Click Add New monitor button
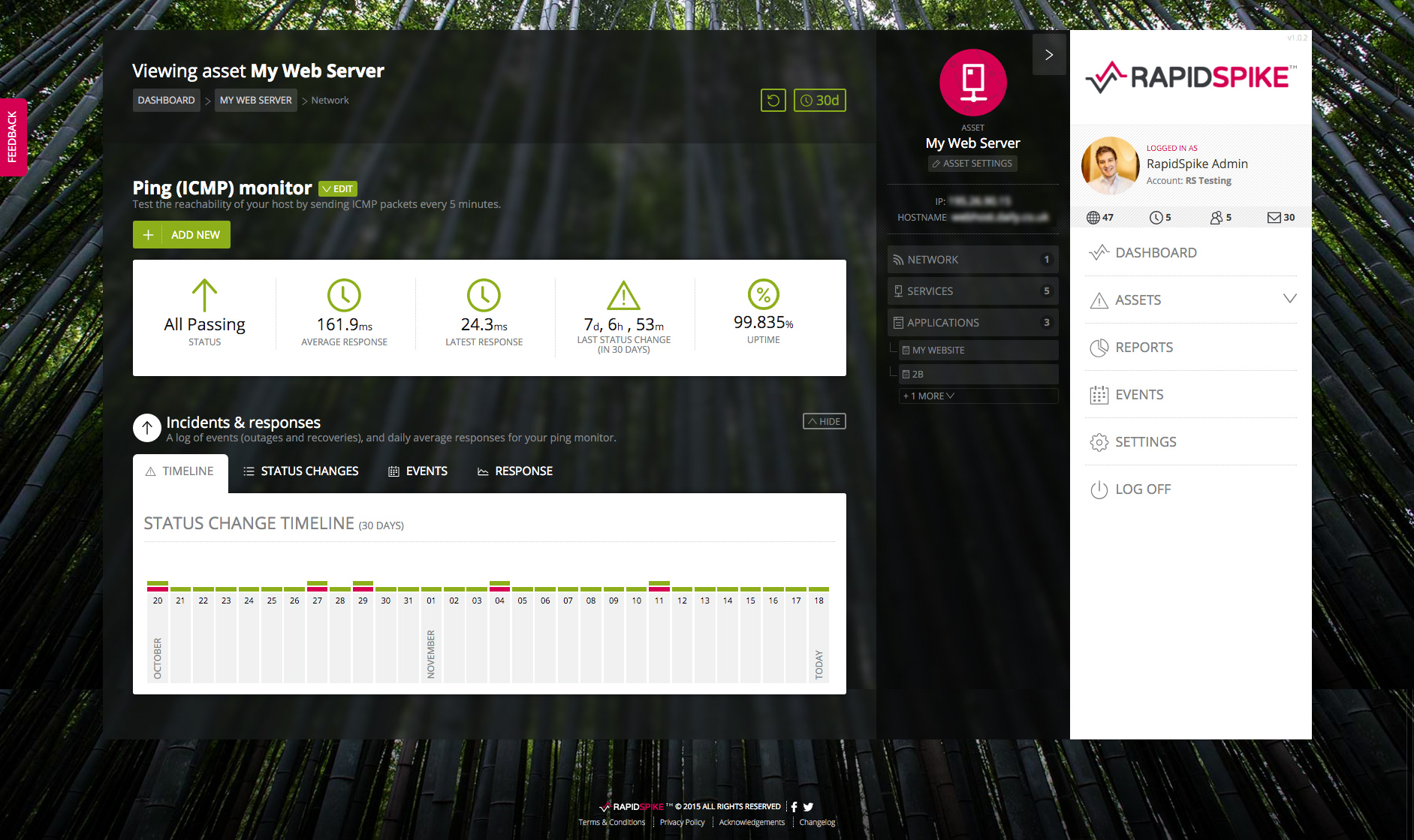Image resolution: width=1414 pixels, height=840 pixels. (182, 235)
